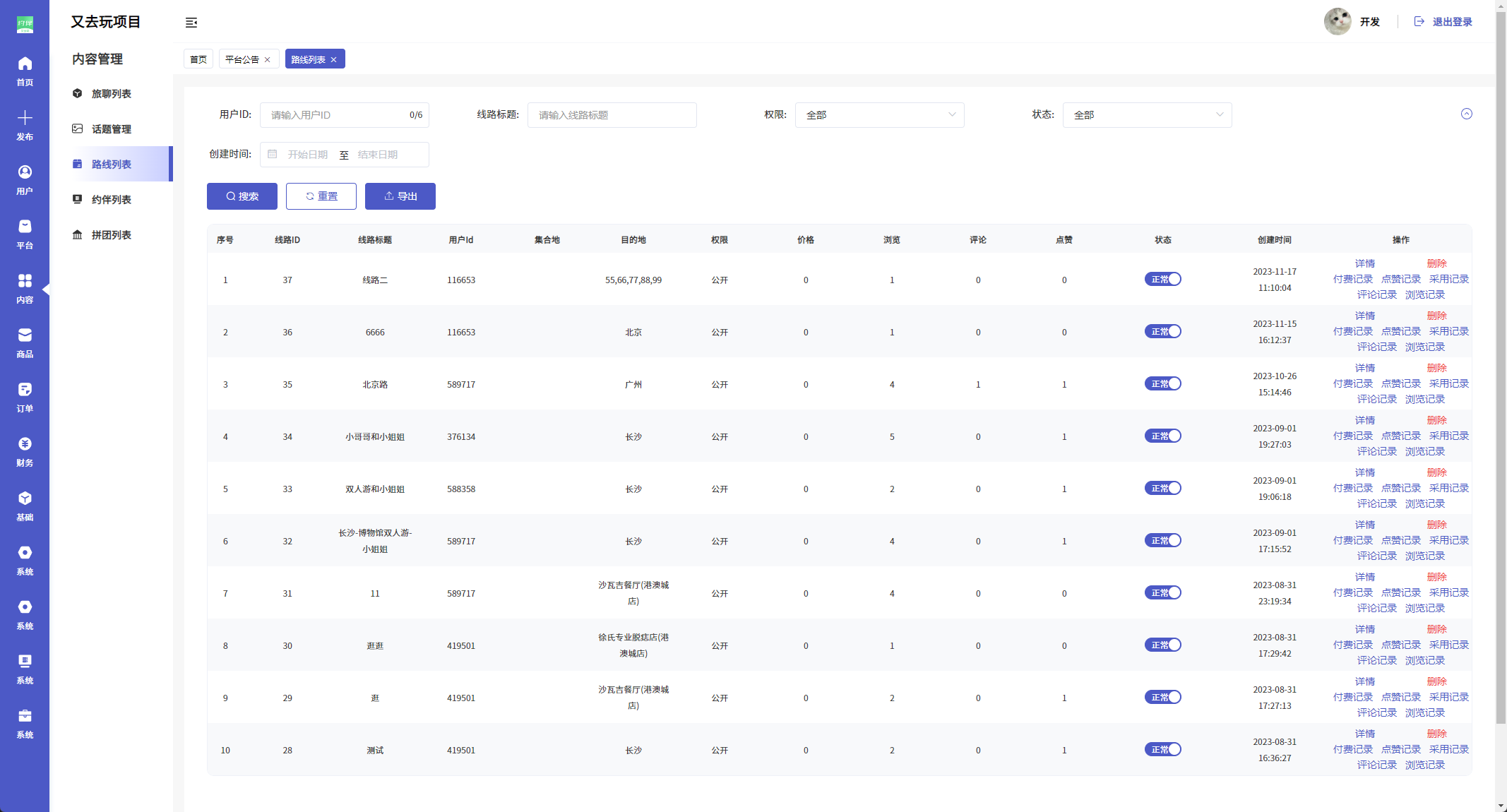Open 付费记录 for 北京路 row
The image size is (1507, 812).
click(x=1353, y=383)
